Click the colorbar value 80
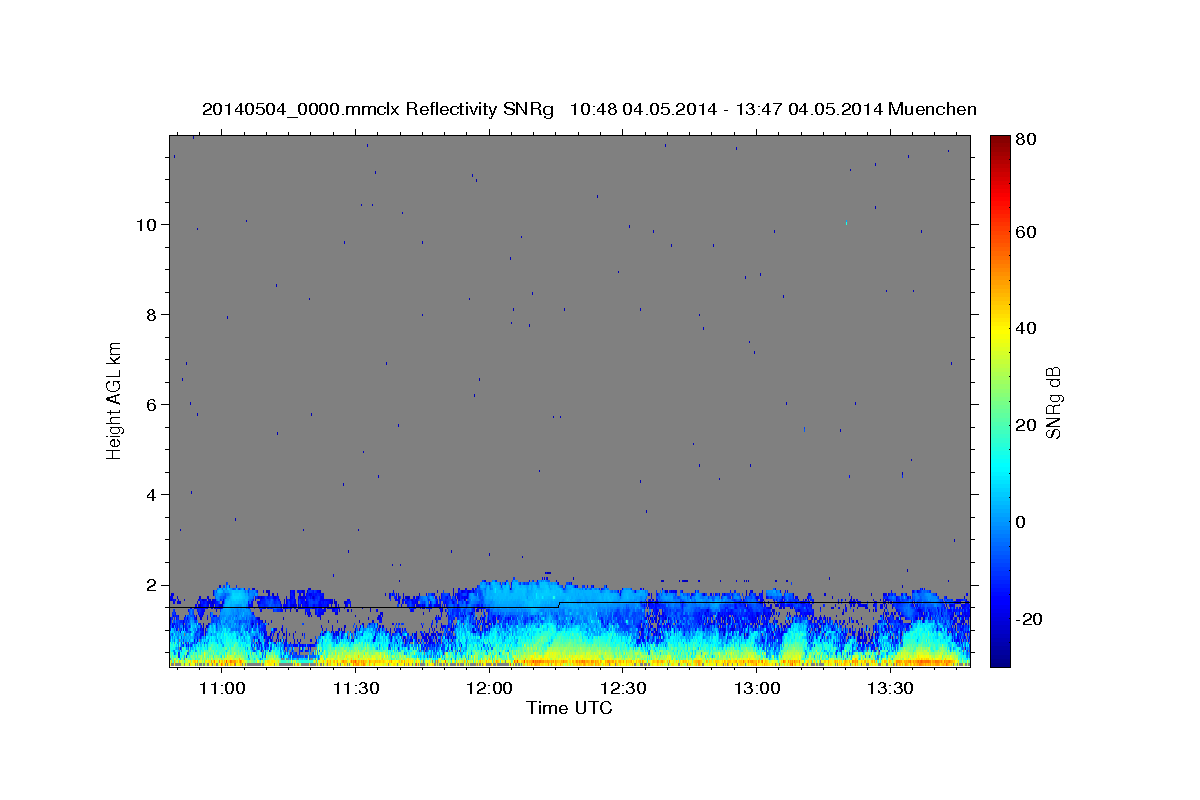1200x800 pixels. 1026,140
